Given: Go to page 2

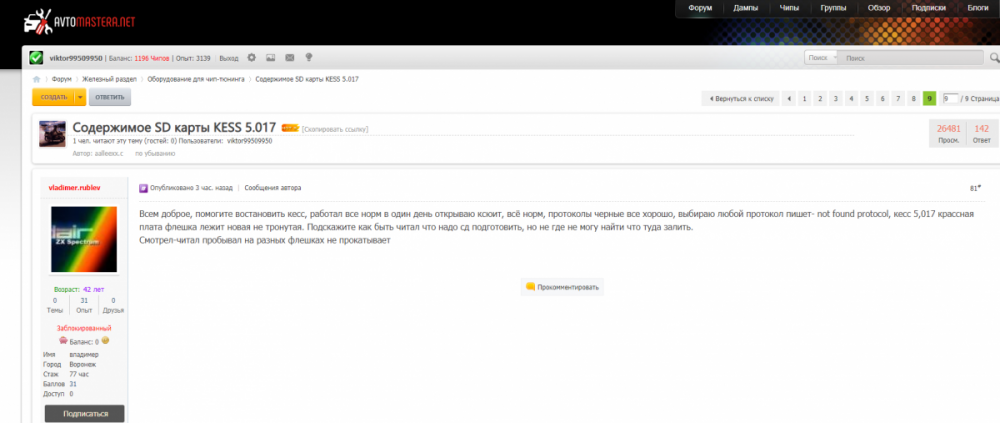Looking at the screenshot, I should point(820,98).
